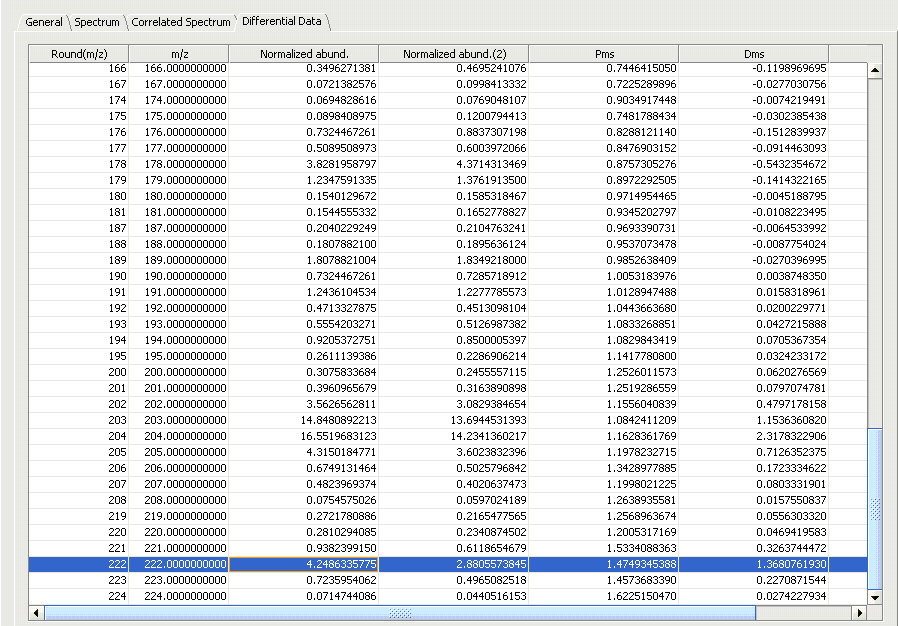This screenshot has width=898, height=626.
Task: Sort table by Pms column header
Action: pyautogui.click(x=603, y=53)
